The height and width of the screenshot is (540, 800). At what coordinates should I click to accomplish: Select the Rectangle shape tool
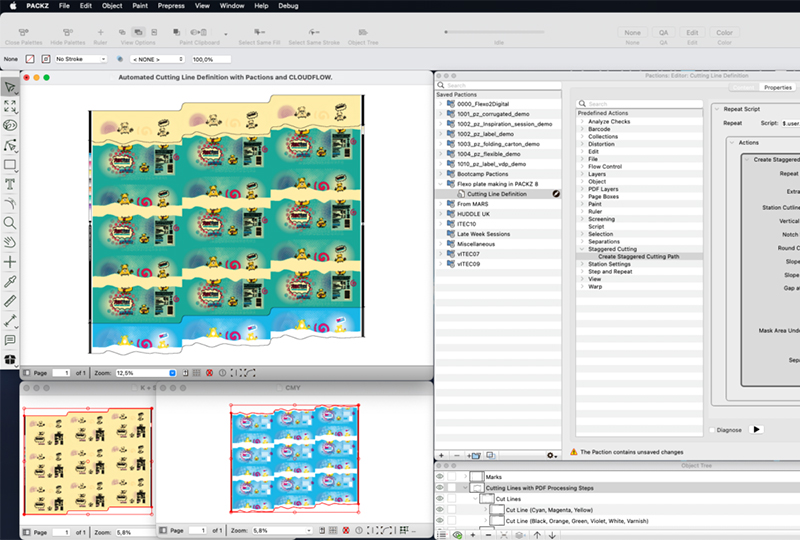point(9,165)
